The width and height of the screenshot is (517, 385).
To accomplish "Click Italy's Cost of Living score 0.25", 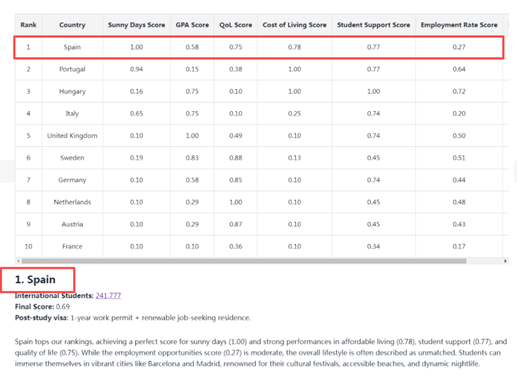I will 294,113.
